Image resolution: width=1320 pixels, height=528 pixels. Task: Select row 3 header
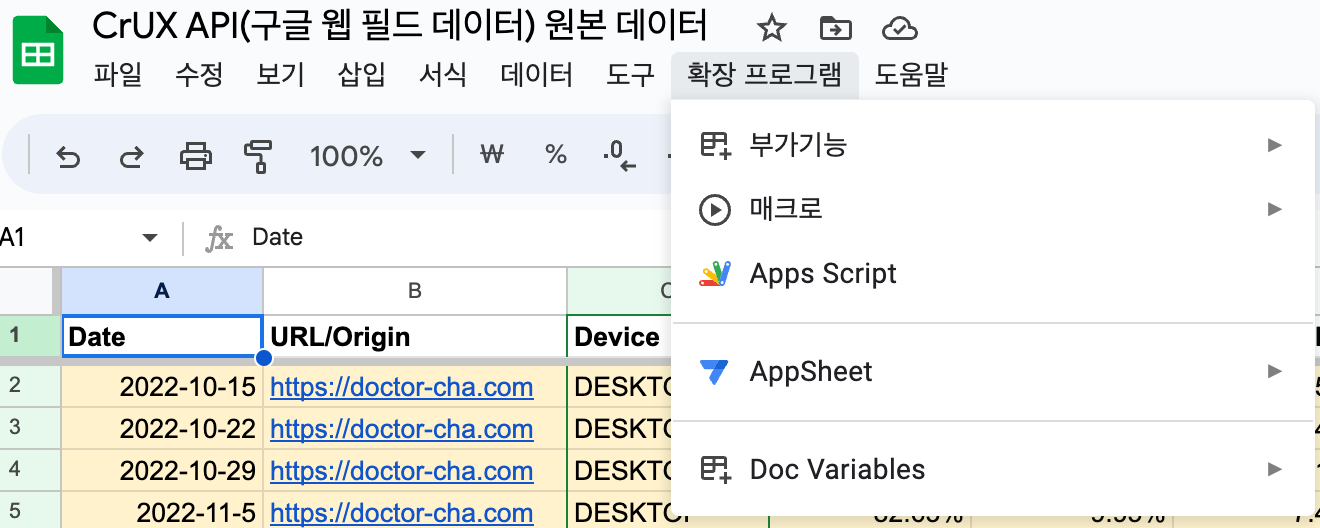tap(30, 429)
